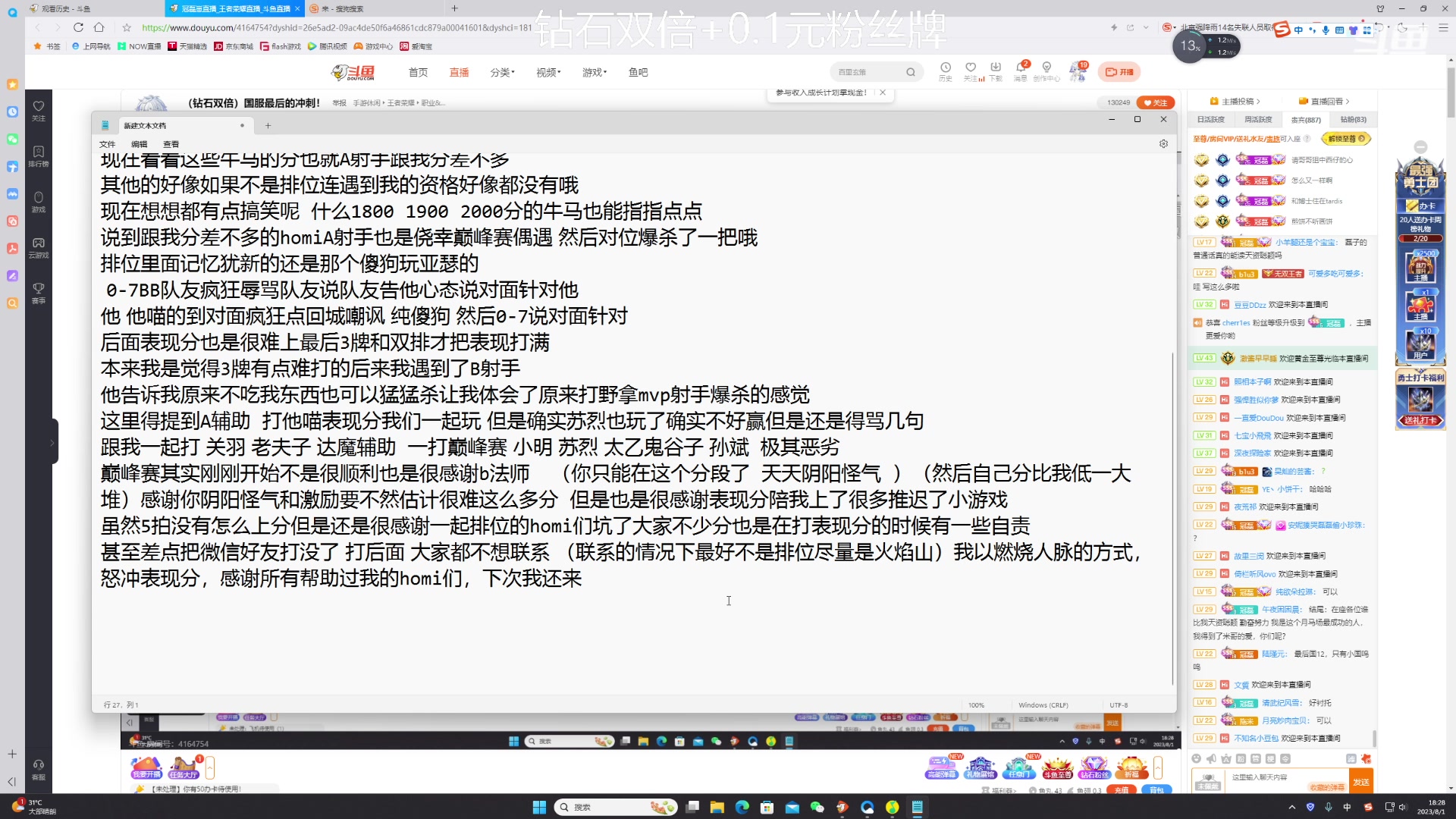Switch to the 周活跃度 tab

[x=1258, y=120]
